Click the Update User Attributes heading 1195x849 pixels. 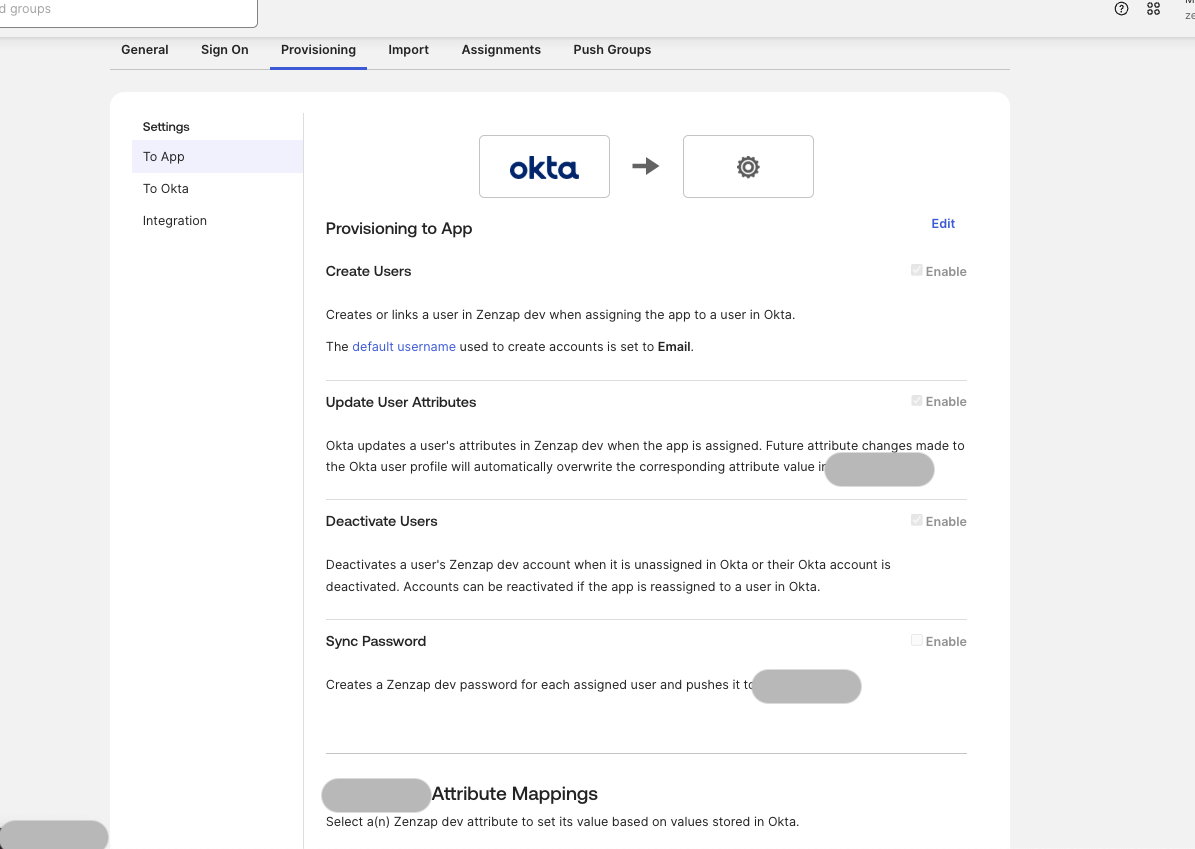[x=401, y=402]
